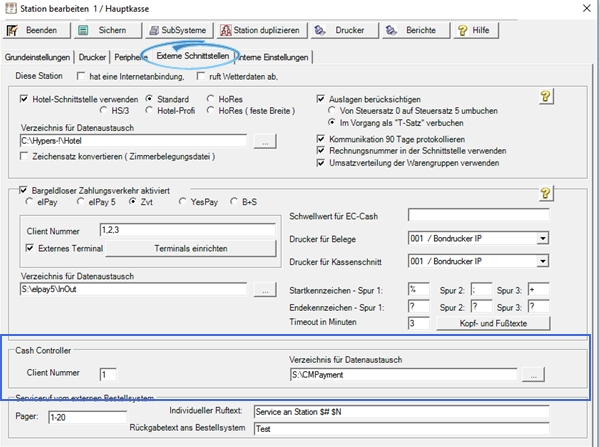This screenshot has height=447, width=600.
Task: Open SubSysteme from the toolbar
Action: [179, 30]
